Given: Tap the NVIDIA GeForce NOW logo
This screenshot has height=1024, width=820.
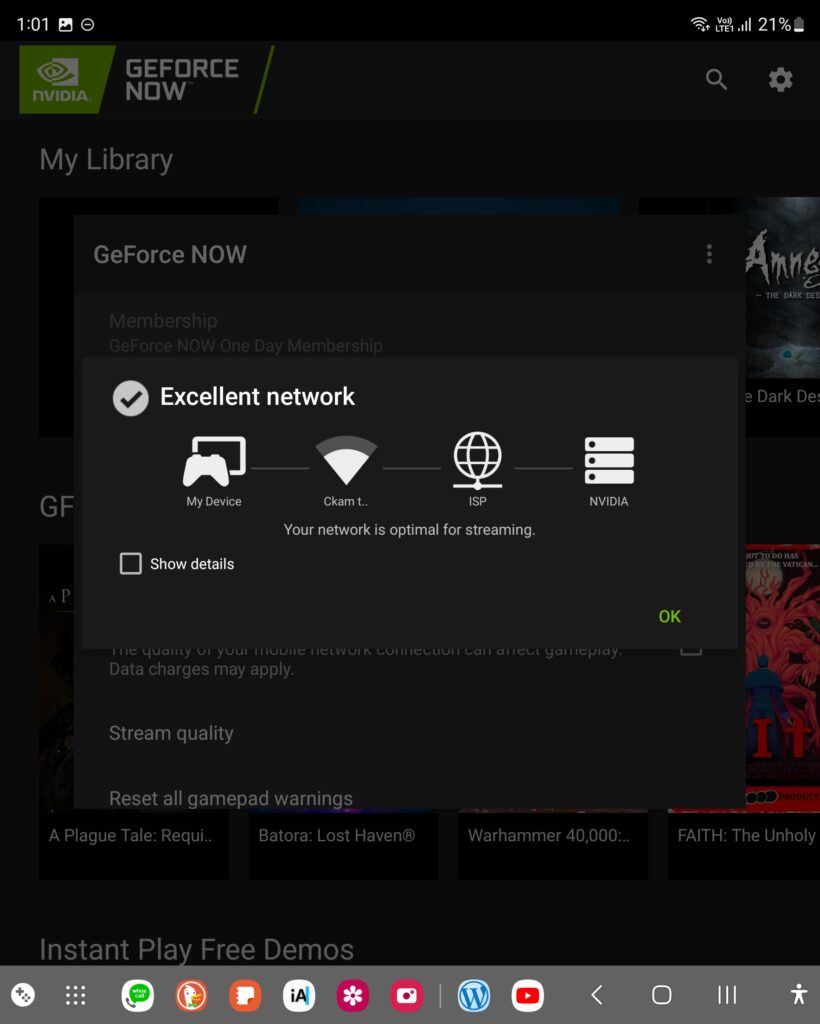Looking at the screenshot, I should [147, 80].
